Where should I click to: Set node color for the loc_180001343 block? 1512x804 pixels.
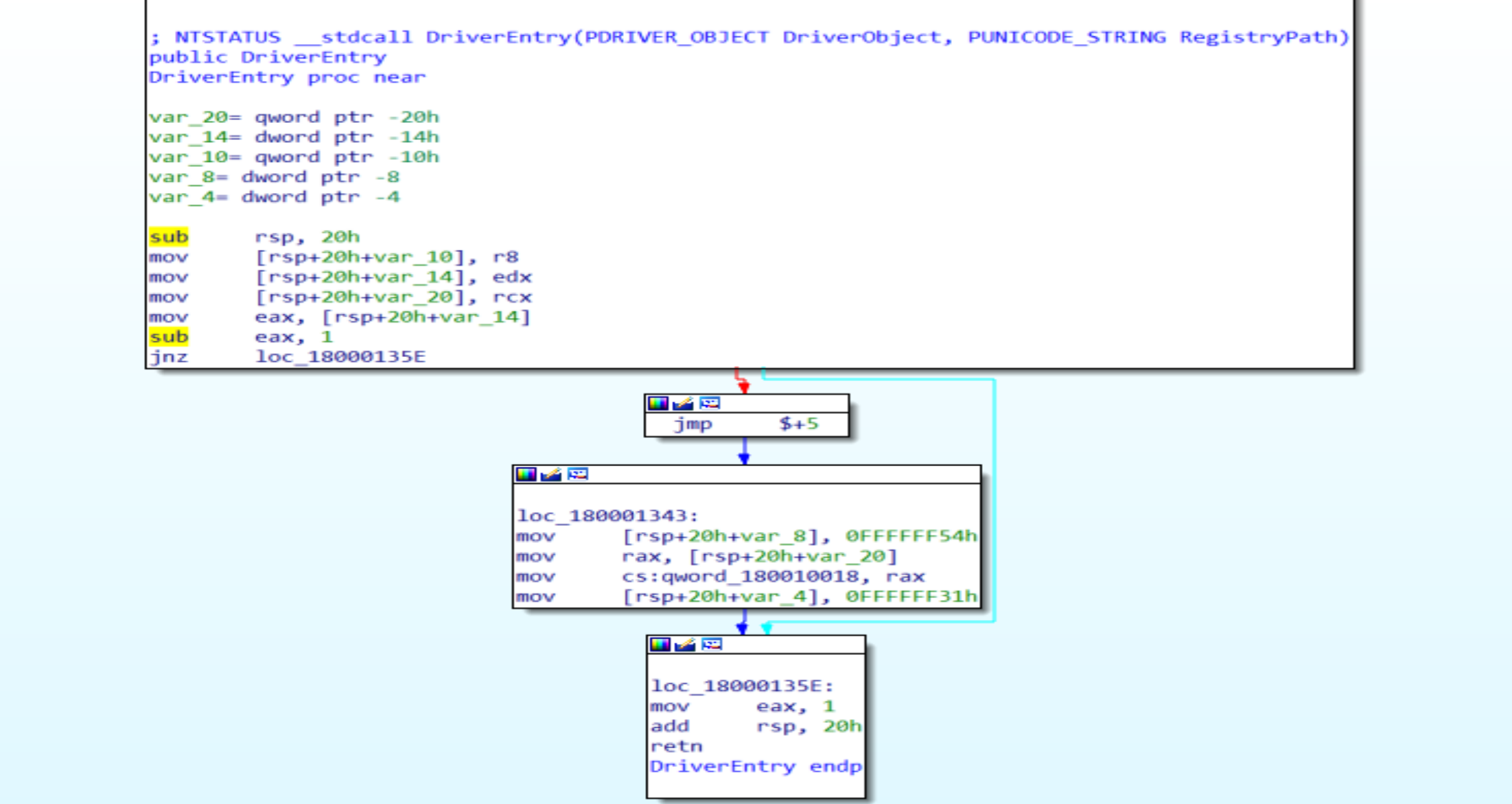pos(526,474)
